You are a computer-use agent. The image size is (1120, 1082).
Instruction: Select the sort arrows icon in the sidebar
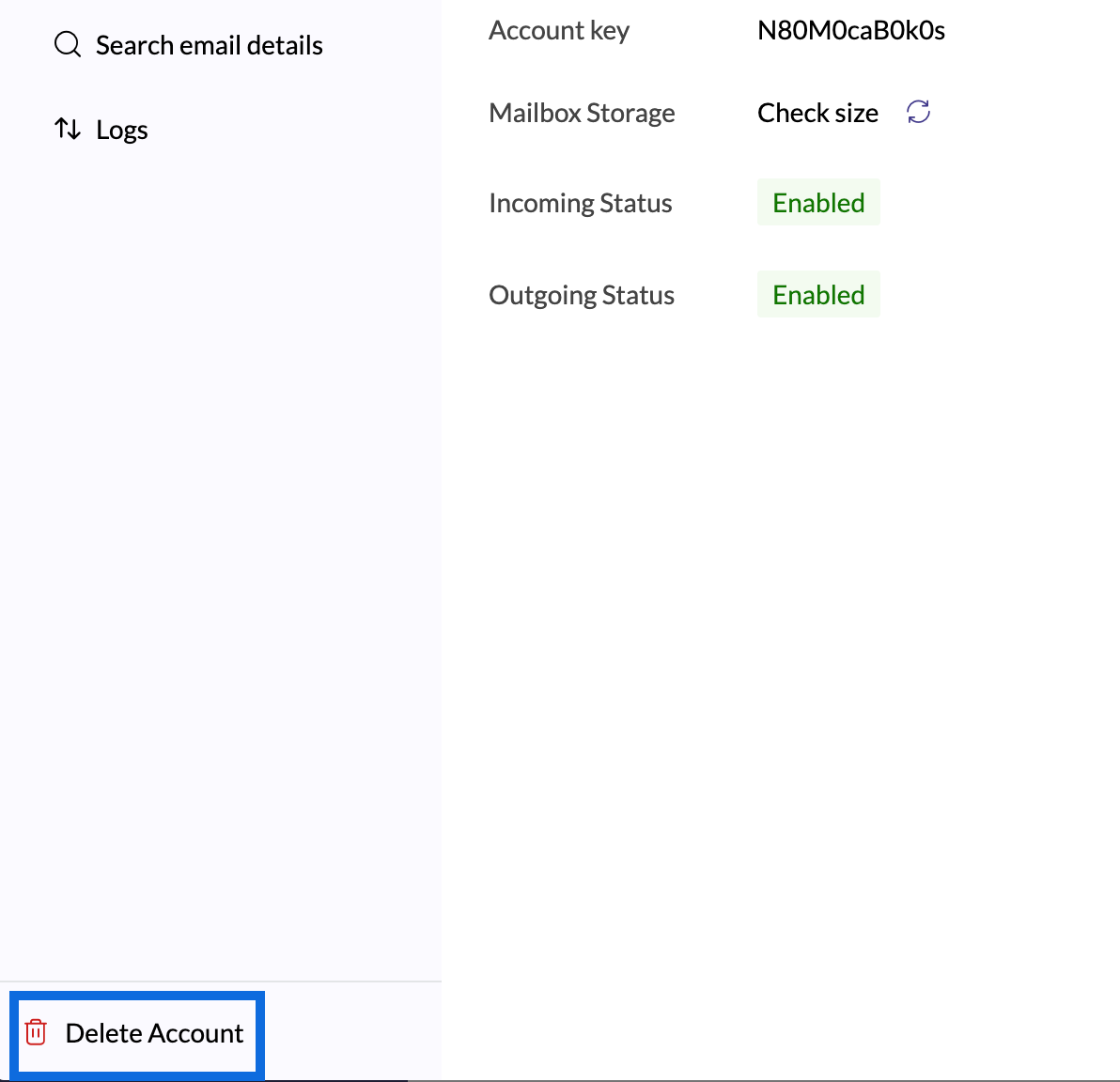(68, 130)
